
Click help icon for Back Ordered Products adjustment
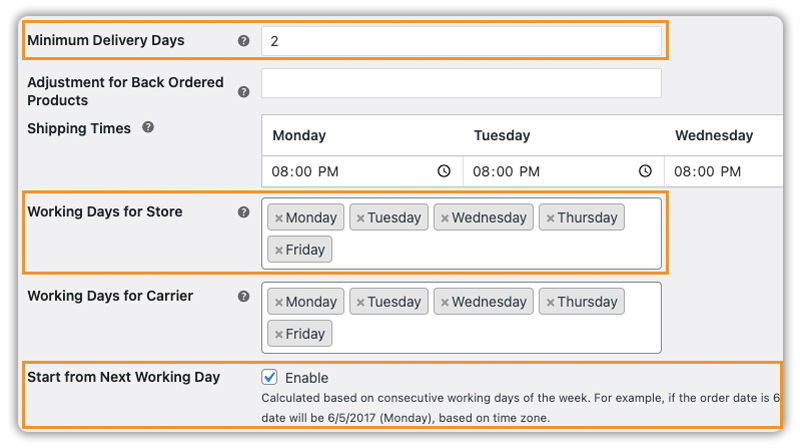pos(243,92)
